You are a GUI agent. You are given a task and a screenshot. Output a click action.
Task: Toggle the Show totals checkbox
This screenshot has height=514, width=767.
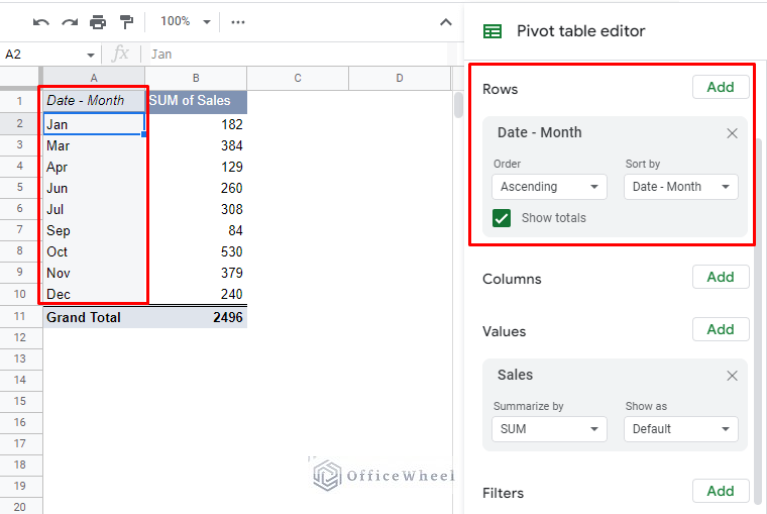[x=502, y=218]
